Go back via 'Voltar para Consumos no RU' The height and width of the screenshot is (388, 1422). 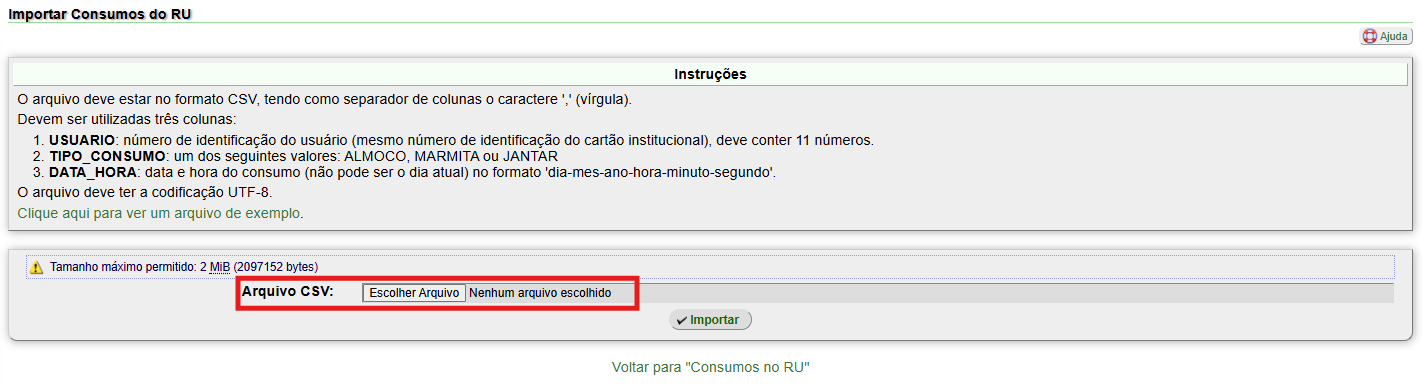pyautogui.click(x=710, y=367)
